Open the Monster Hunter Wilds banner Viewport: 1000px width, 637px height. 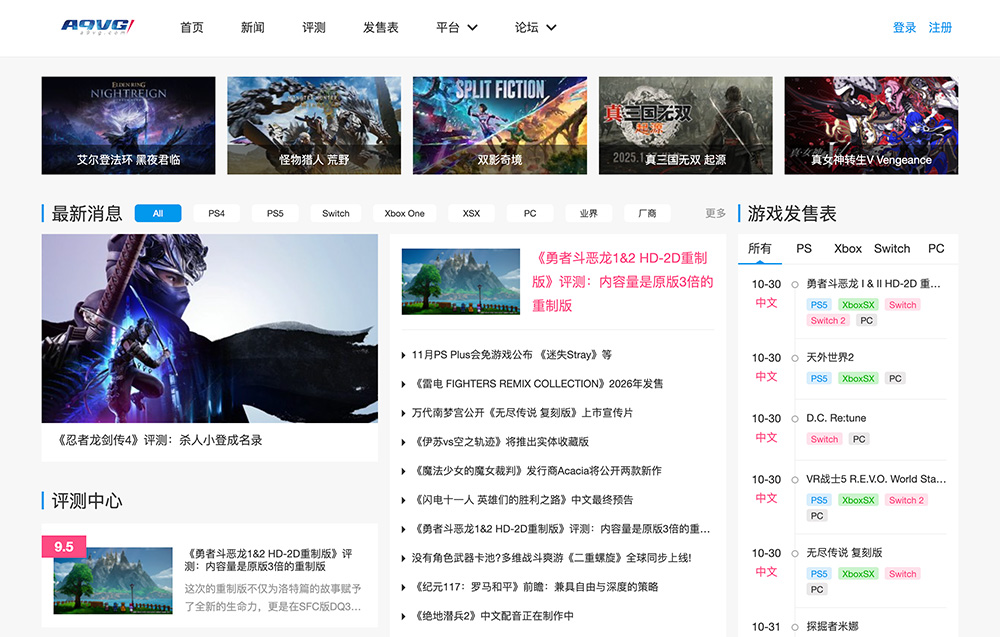(x=314, y=125)
